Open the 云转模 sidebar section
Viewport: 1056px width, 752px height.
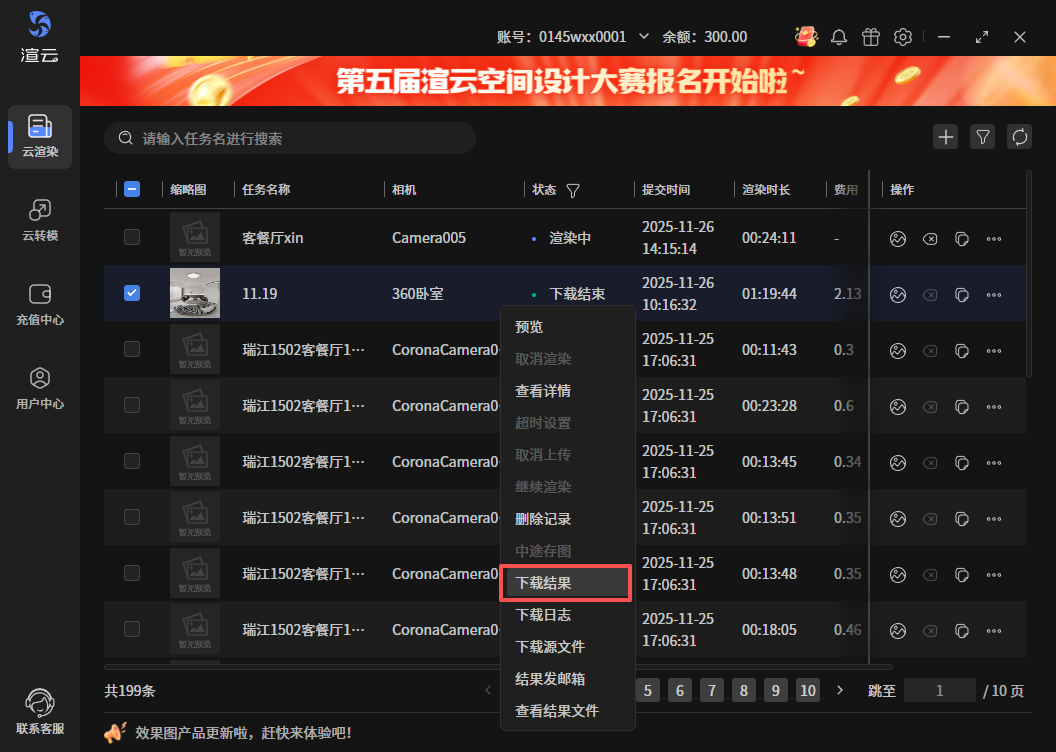tap(40, 220)
